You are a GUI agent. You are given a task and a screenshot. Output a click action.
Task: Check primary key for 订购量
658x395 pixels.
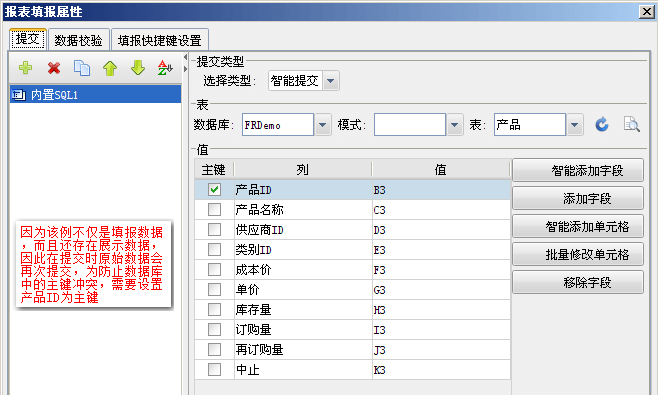tap(214, 330)
